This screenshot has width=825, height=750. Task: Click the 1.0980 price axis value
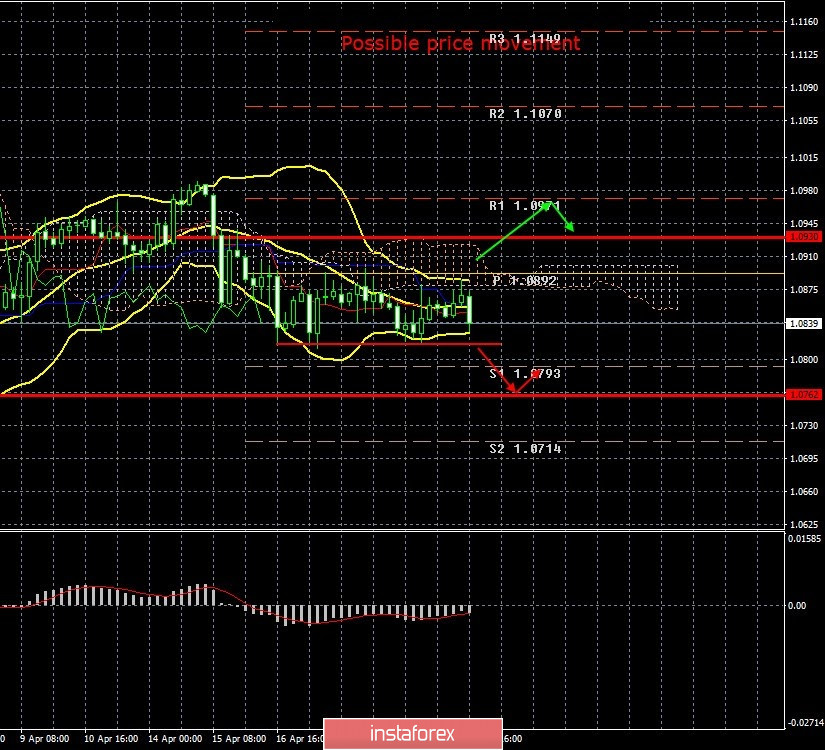[804, 191]
